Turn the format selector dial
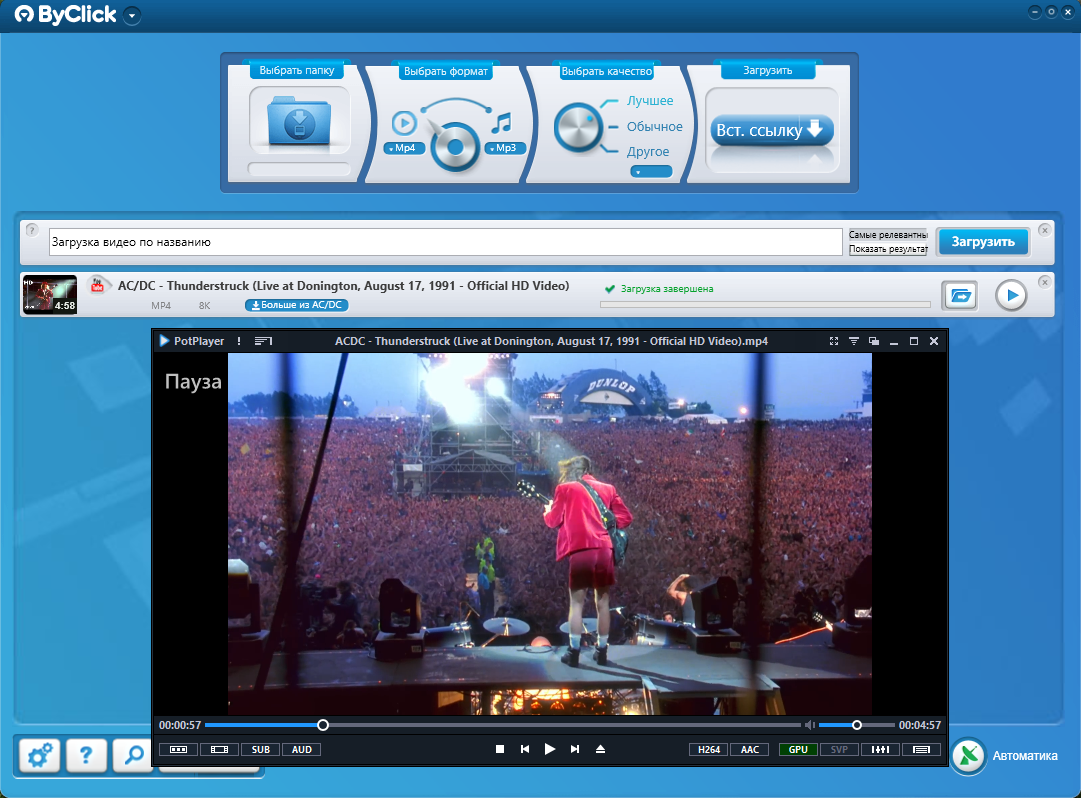Viewport: 1081px width, 798px height. [454, 147]
